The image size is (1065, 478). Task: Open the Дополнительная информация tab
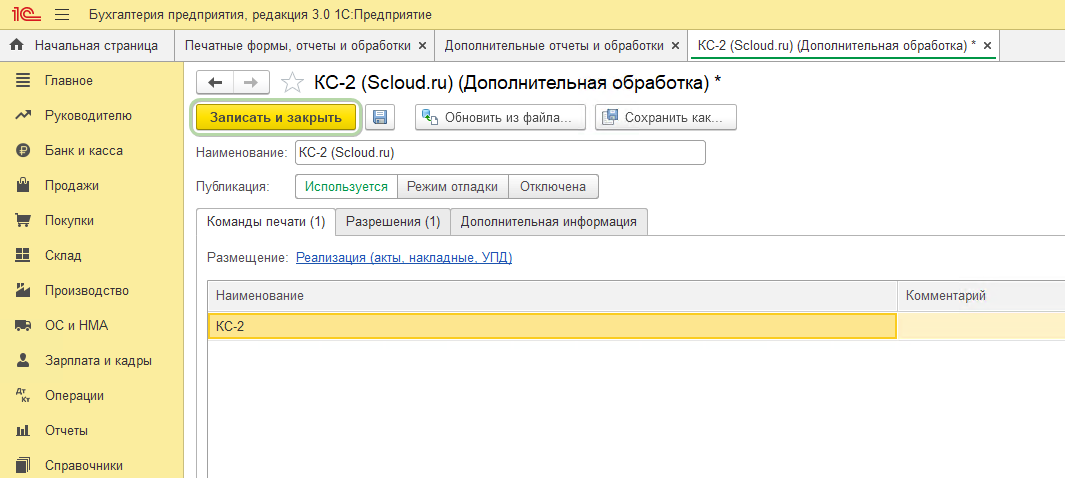pos(549,222)
